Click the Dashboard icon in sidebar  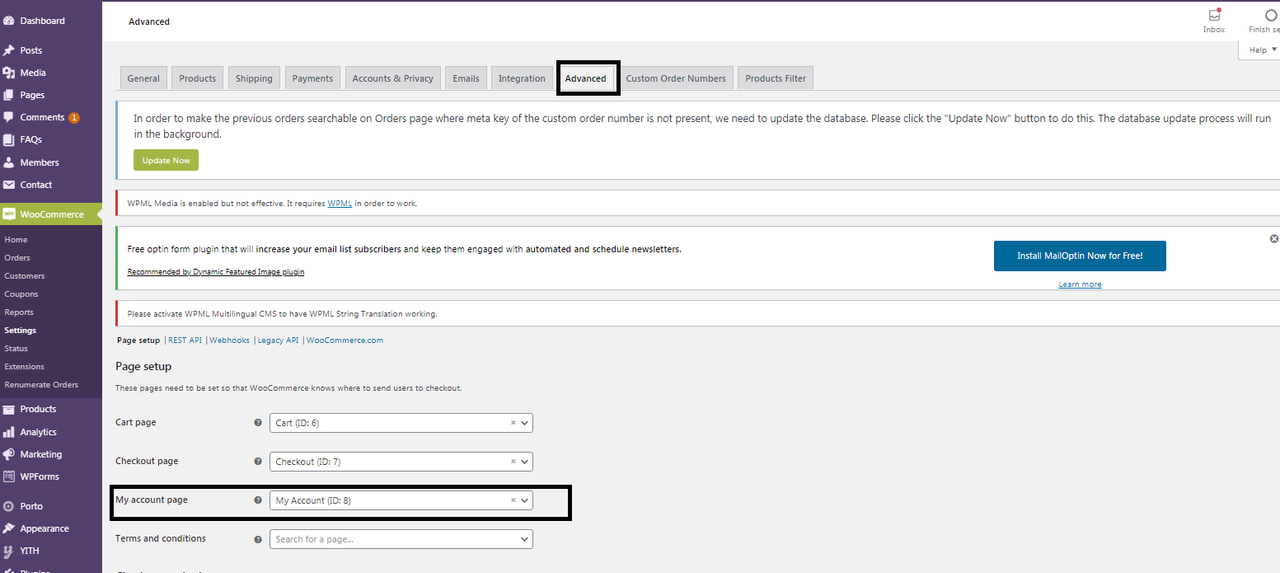[9, 21]
